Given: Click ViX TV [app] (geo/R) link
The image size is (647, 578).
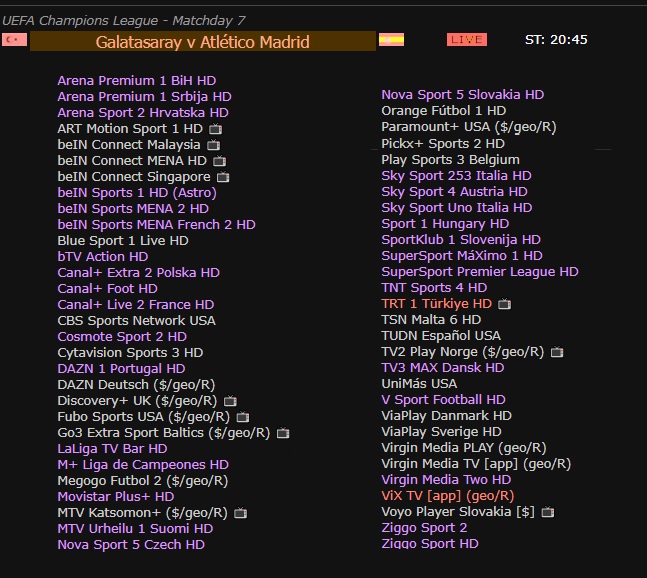Looking at the screenshot, I should point(448,496).
